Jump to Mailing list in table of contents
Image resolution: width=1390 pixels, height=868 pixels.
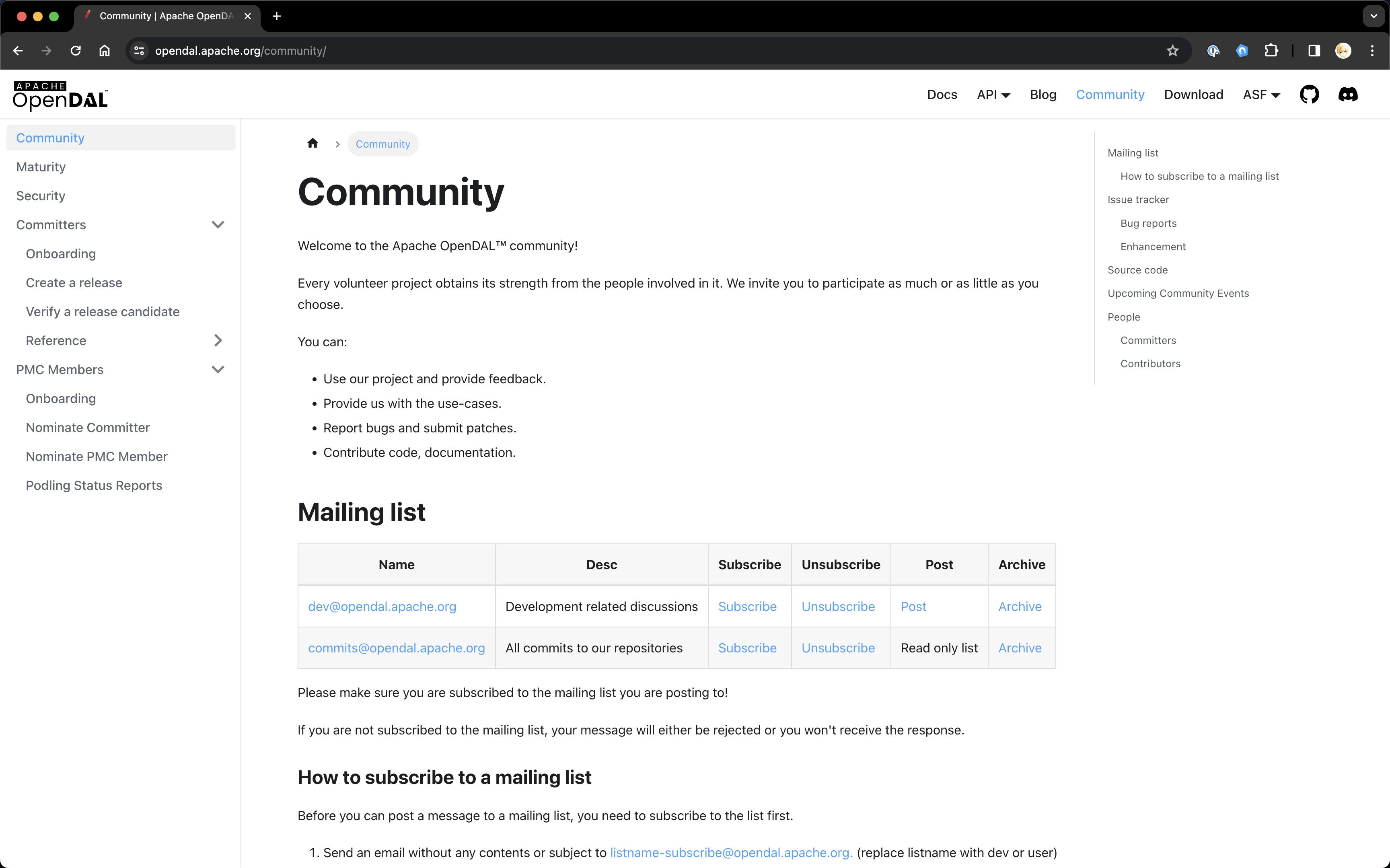(x=1132, y=153)
